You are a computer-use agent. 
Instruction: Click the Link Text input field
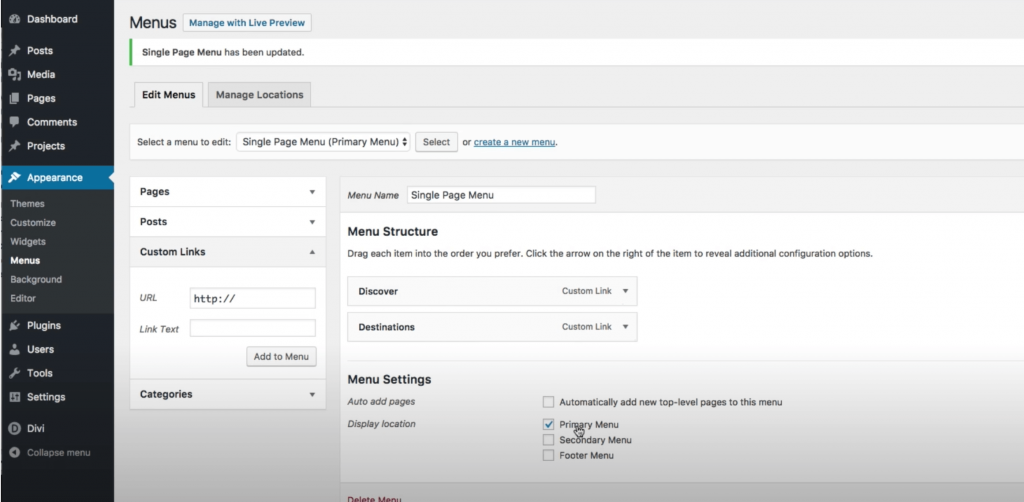coord(253,328)
